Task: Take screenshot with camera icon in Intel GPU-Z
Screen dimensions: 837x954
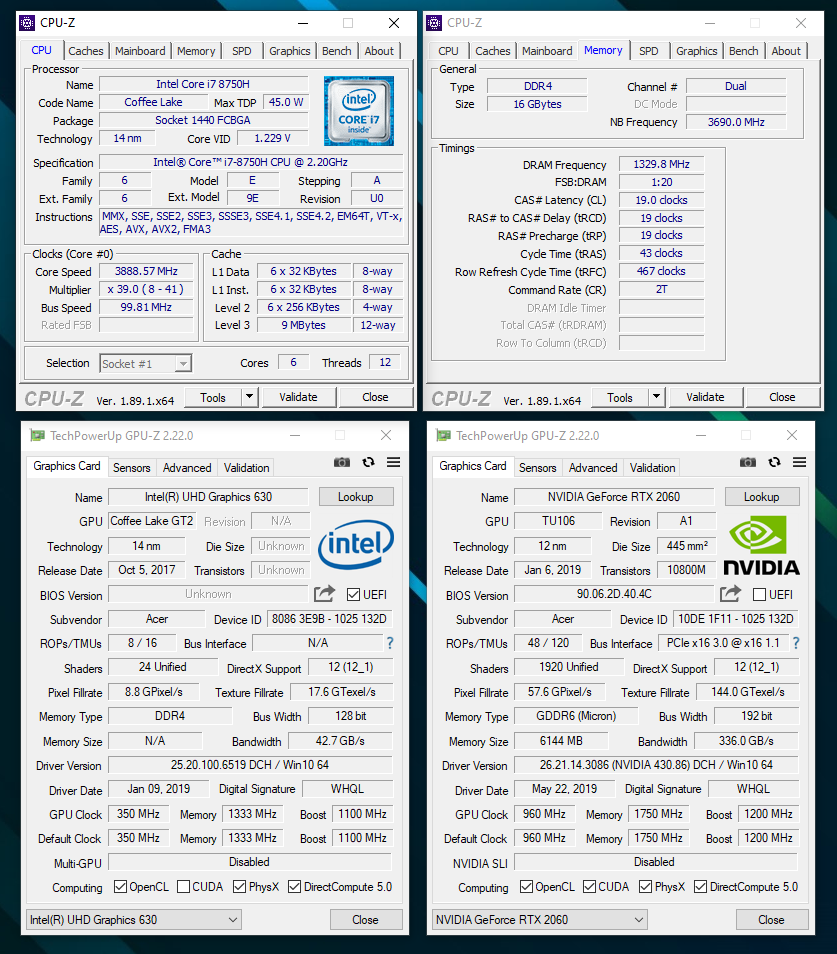Action: 342,462
